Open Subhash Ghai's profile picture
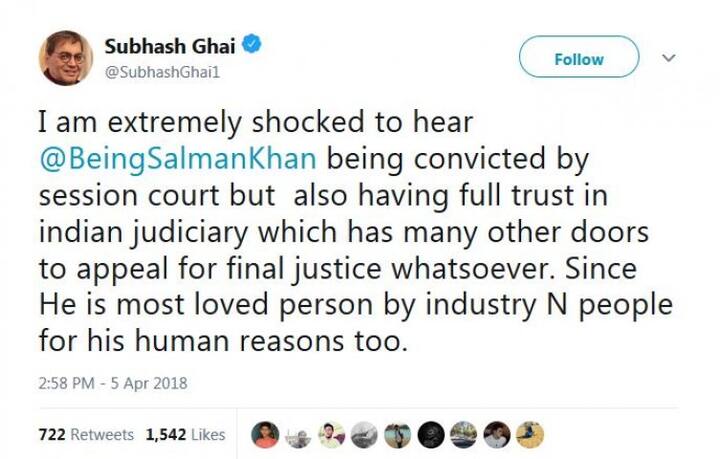This screenshot has height=459, width=720. (66, 58)
